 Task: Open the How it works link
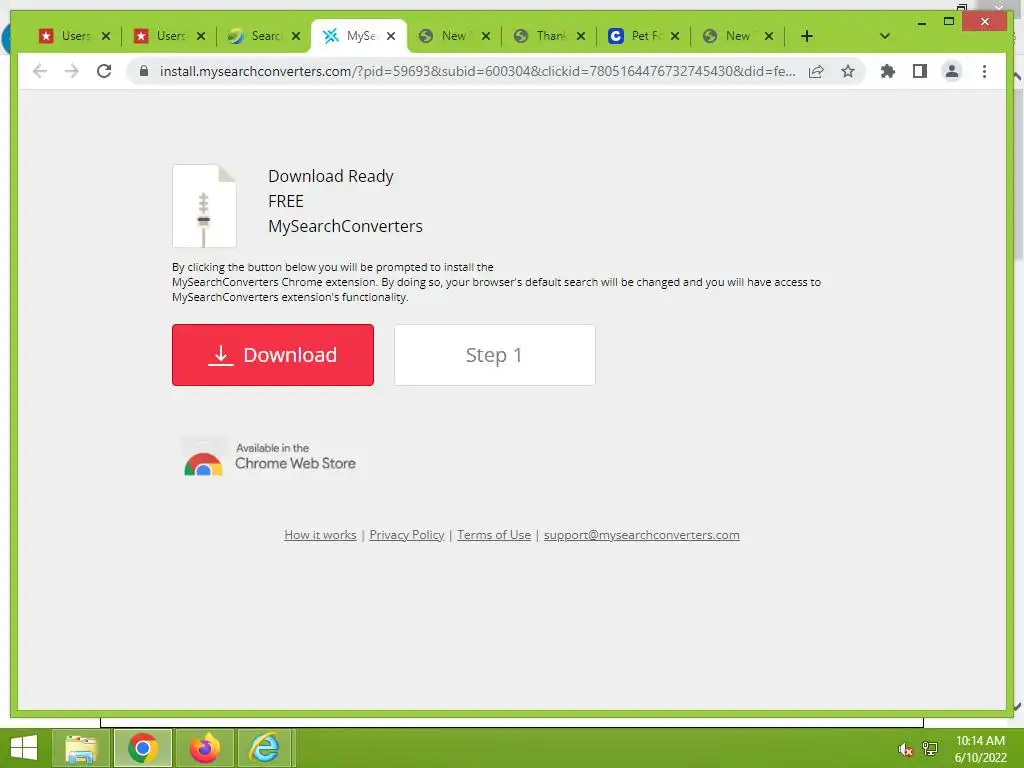320,535
